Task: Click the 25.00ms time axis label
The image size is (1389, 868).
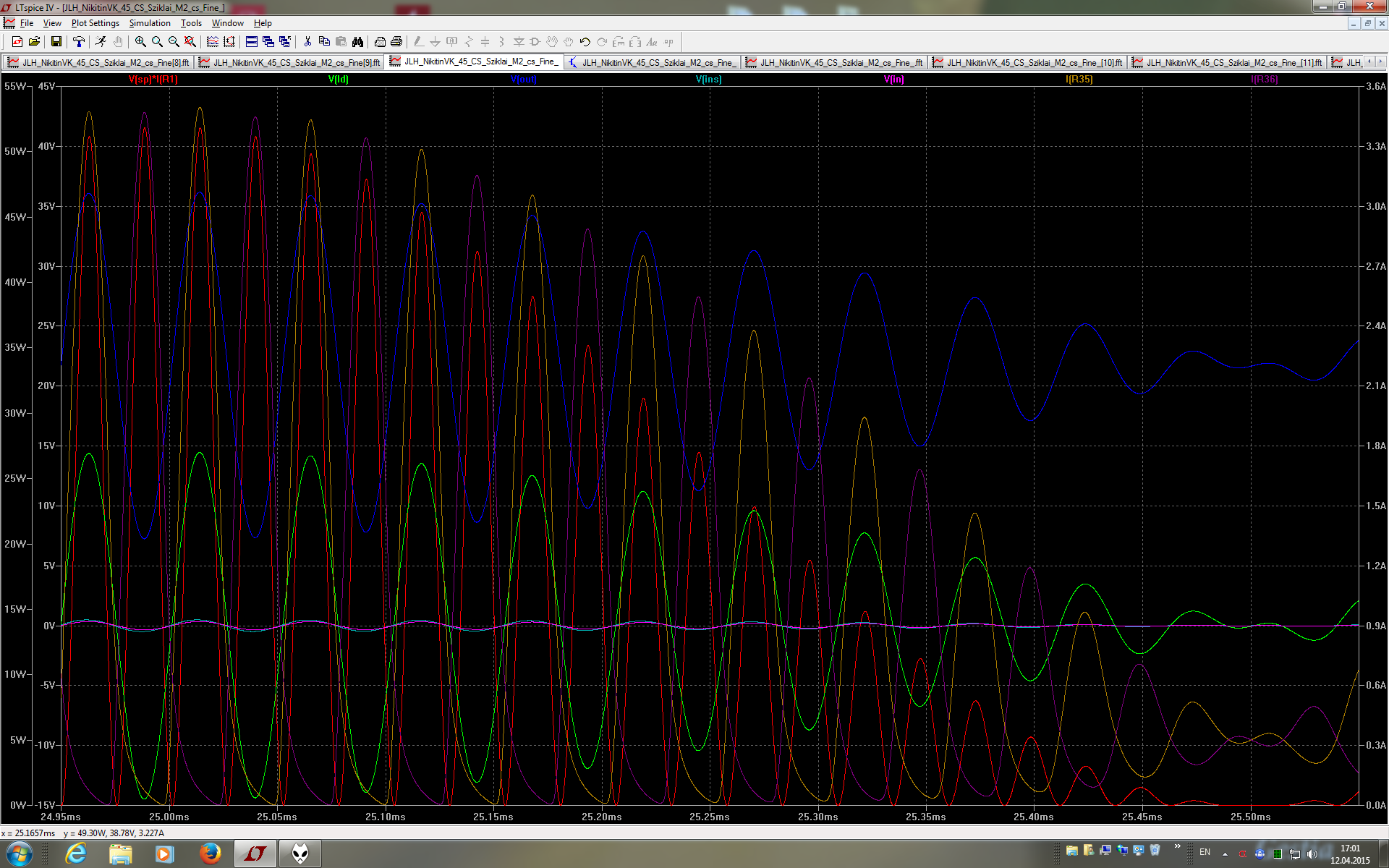Action: (x=169, y=817)
